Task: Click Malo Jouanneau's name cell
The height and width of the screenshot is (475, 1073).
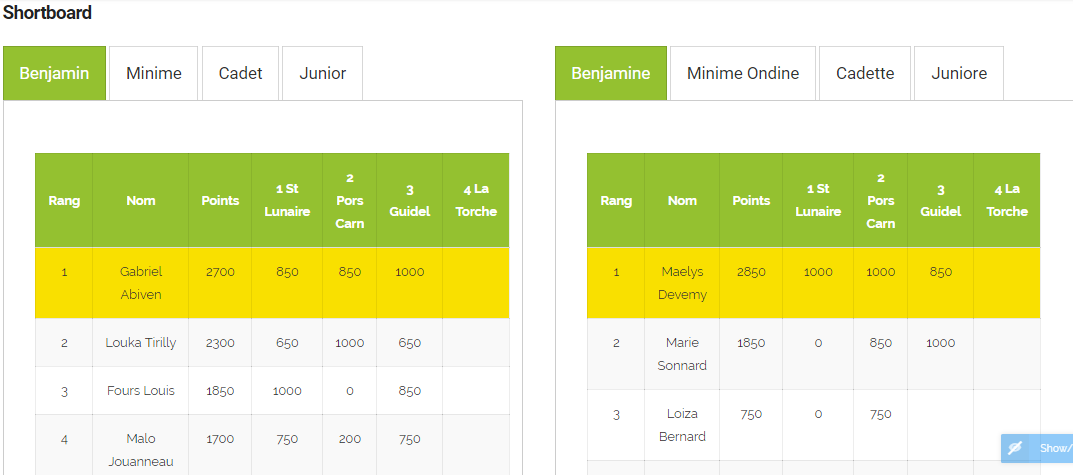Action: click(140, 450)
